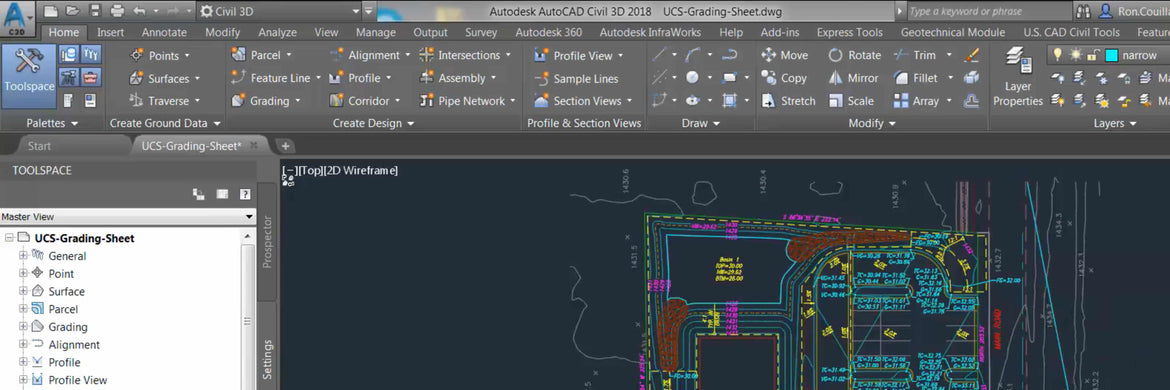The height and width of the screenshot is (390, 1170).
Task: Switch to the Insert ribbon tab
Action: coord(110,32)
